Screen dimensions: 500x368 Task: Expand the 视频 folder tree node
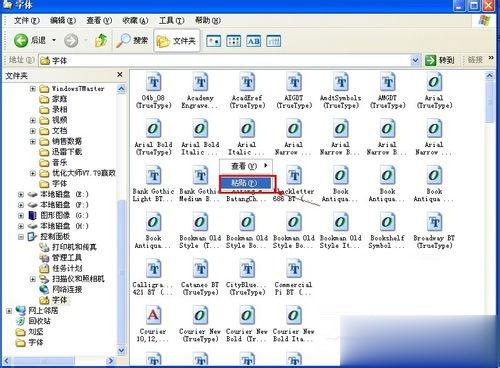click(x=33, y=120)
